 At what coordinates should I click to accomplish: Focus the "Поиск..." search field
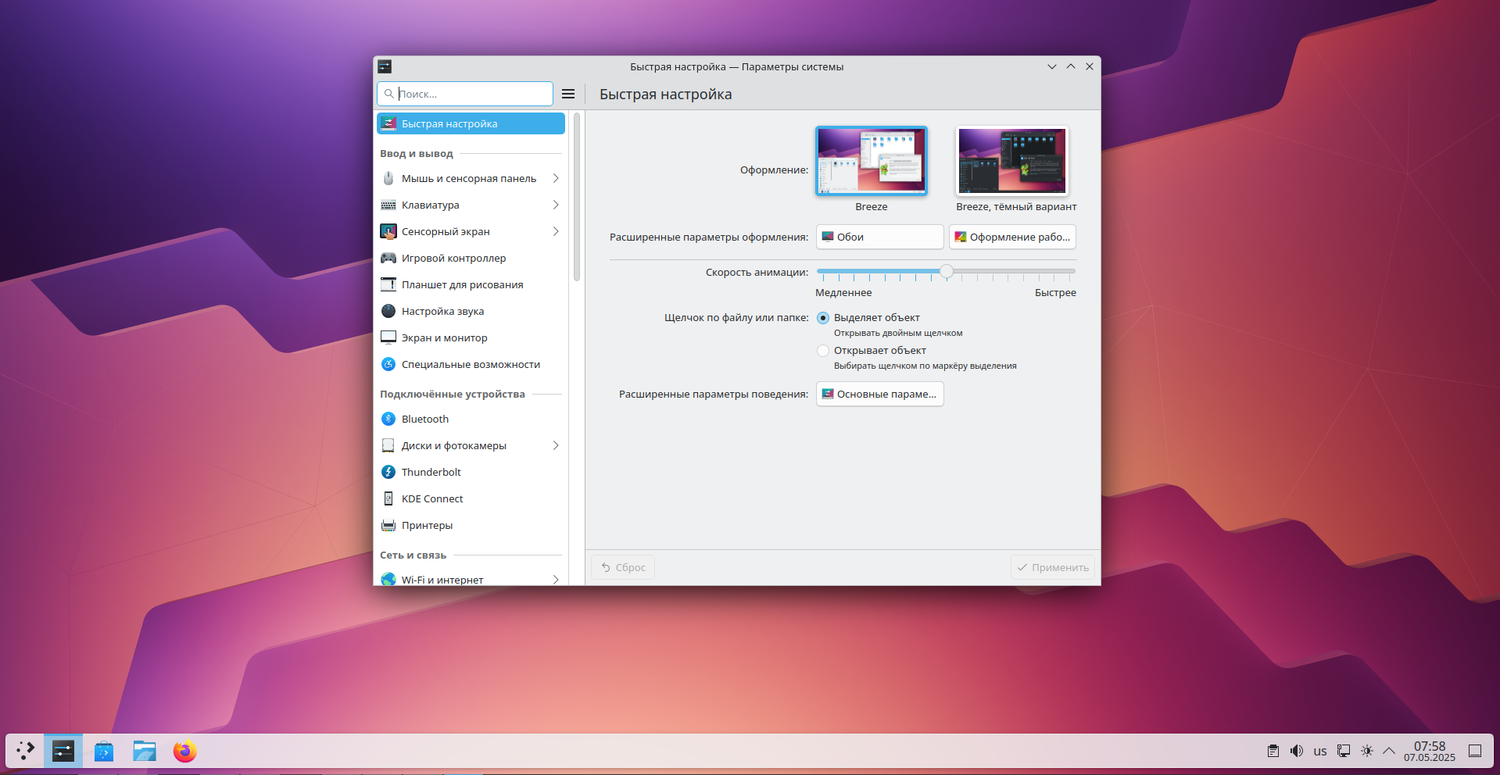pyautogui.click(x=465, y=94)
